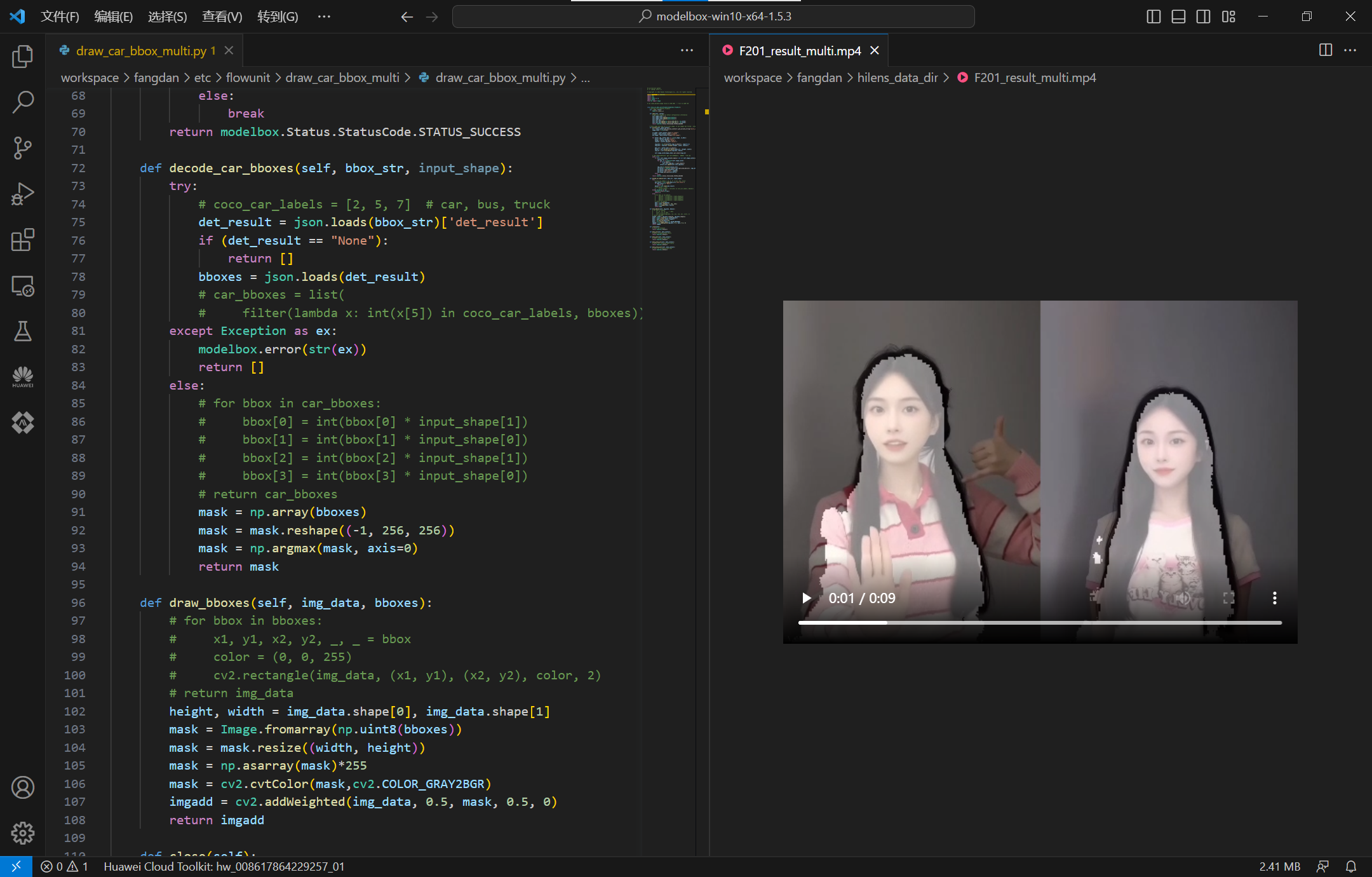Open the Explorer view in activity bar
Viewport: 1372px width, 877px height.
(x=23, y=57)
